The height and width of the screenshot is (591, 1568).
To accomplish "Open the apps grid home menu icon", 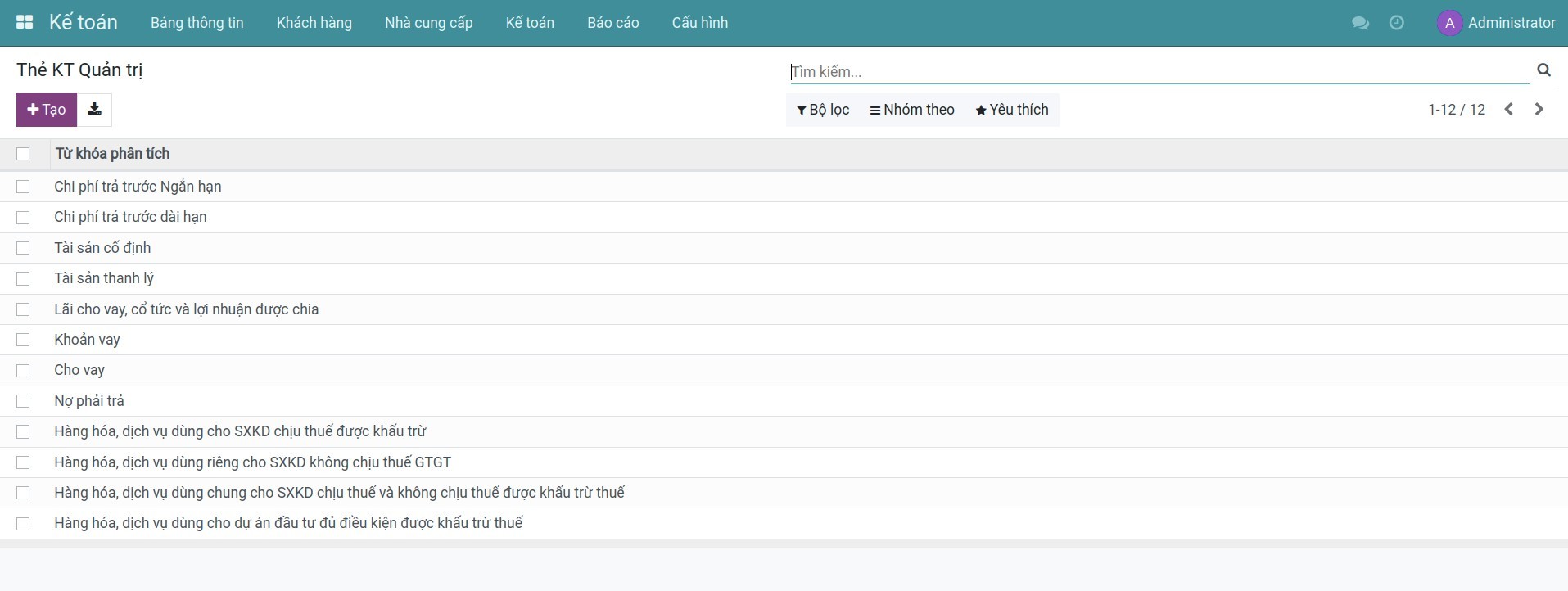I will (25, 23).
